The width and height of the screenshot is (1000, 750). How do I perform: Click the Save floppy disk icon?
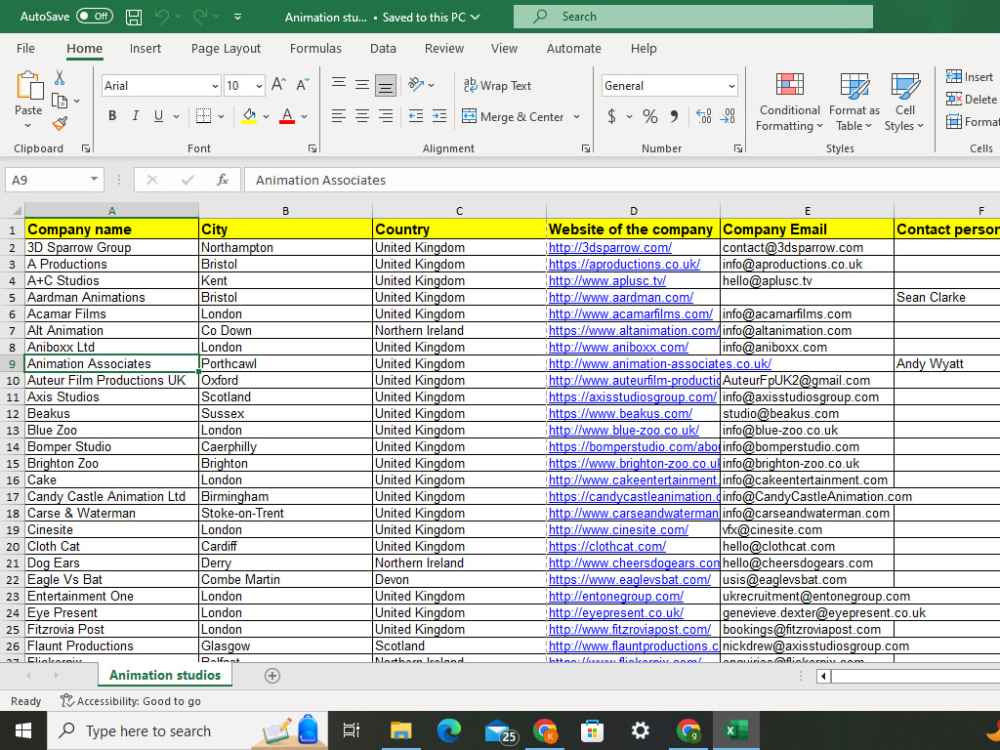click(x=134, y=17)
